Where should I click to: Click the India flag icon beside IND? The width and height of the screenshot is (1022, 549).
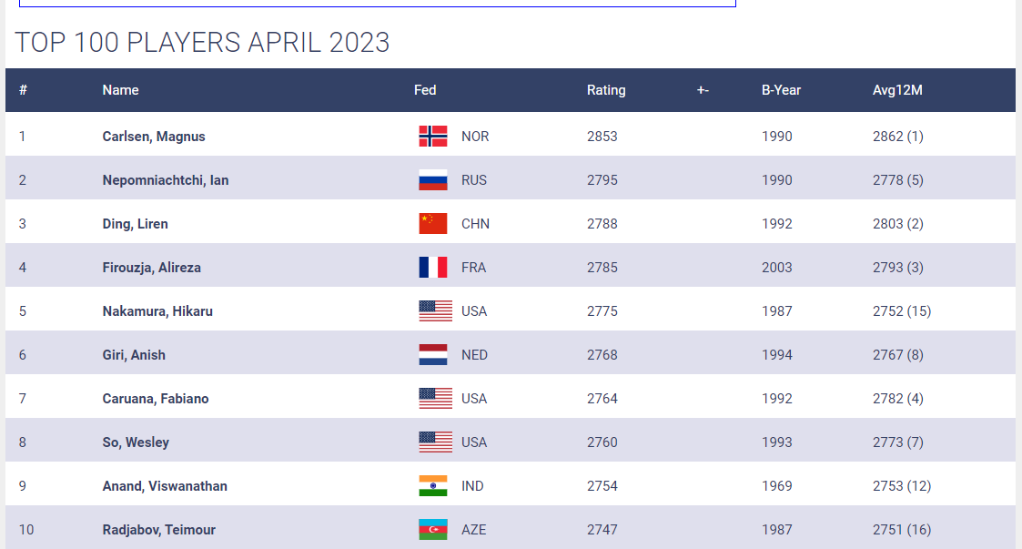[433, 486]
